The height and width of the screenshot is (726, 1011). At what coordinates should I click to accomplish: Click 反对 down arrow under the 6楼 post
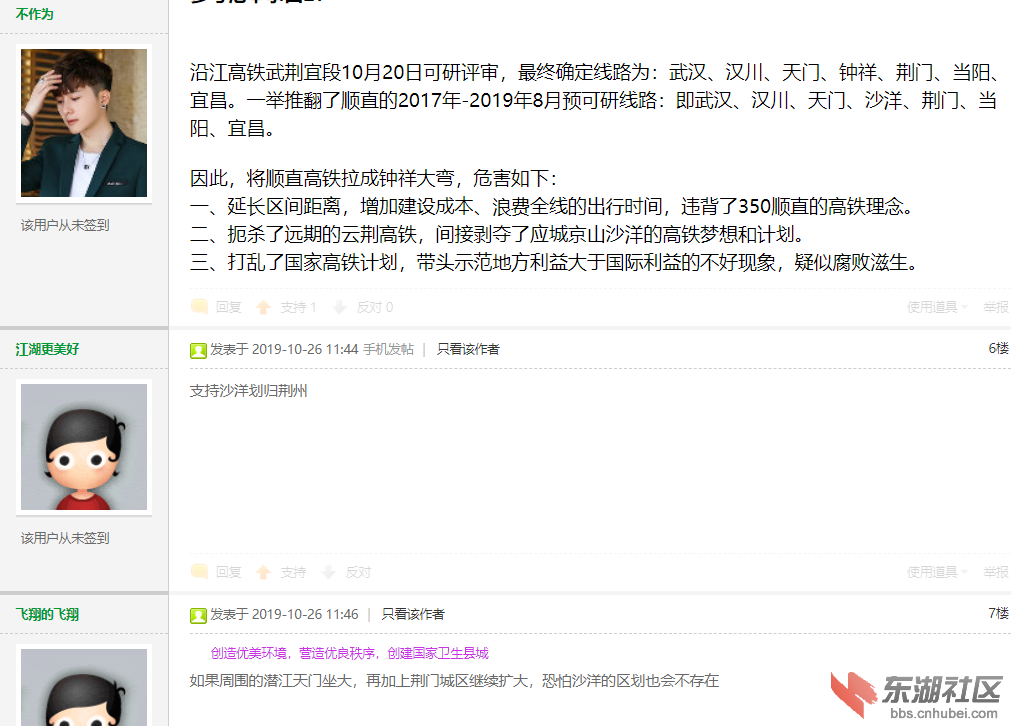(x=329, y=573)
